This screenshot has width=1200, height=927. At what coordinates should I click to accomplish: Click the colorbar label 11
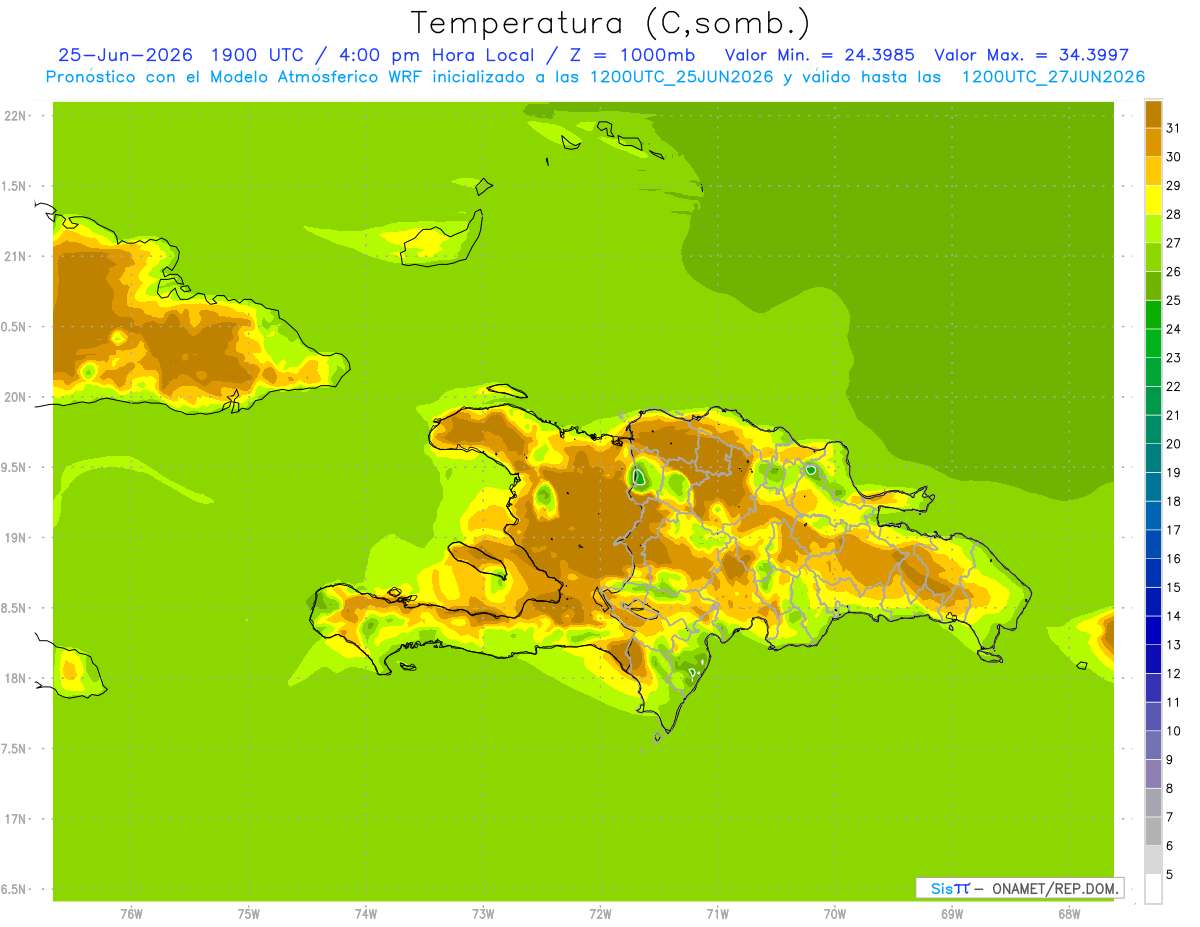(1174, 702)
